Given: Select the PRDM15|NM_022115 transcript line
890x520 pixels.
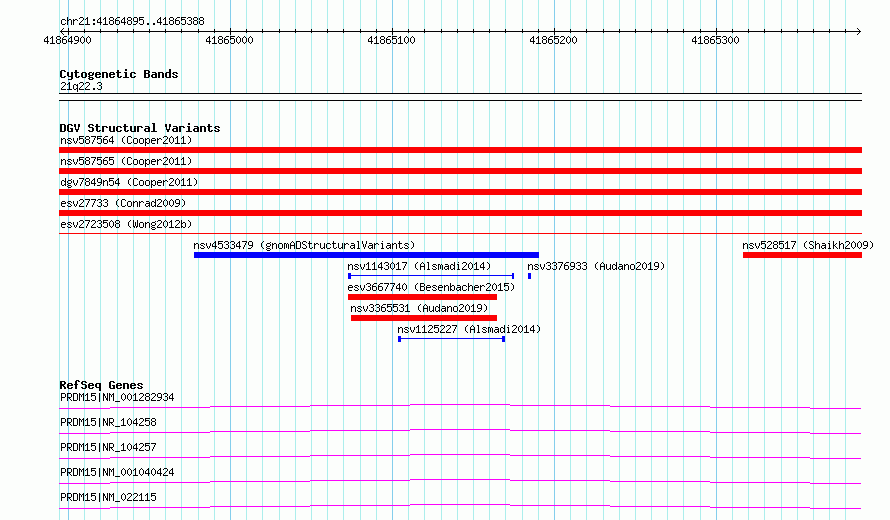Looking at the screenshot, I should tap(460, 506).
